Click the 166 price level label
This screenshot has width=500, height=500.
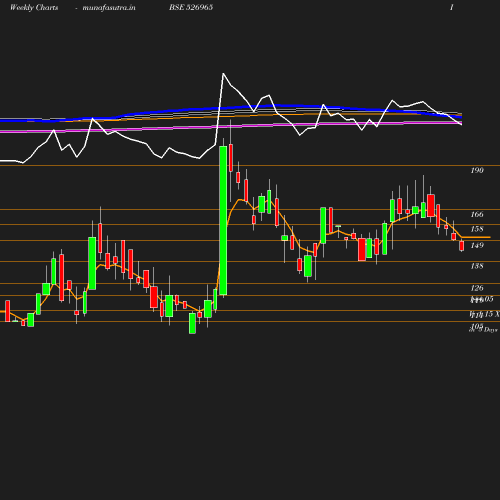coord(477,214)
